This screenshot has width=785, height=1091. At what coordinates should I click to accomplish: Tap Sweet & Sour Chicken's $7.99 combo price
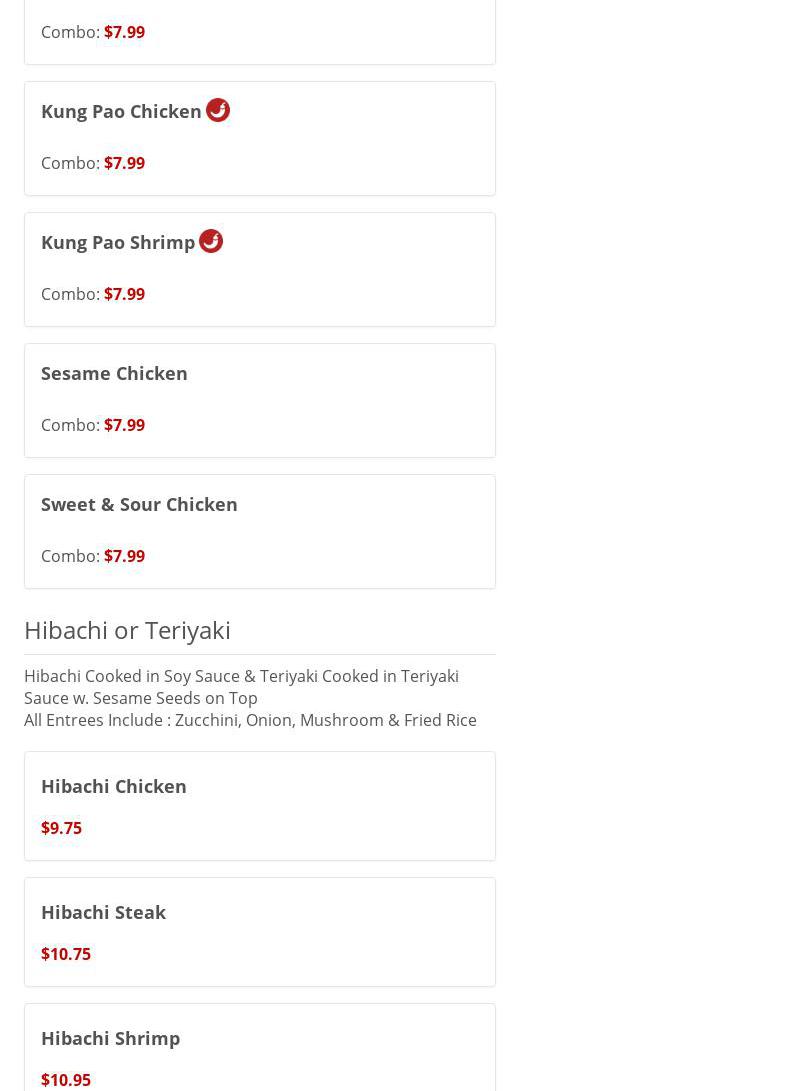pos(124,556)
